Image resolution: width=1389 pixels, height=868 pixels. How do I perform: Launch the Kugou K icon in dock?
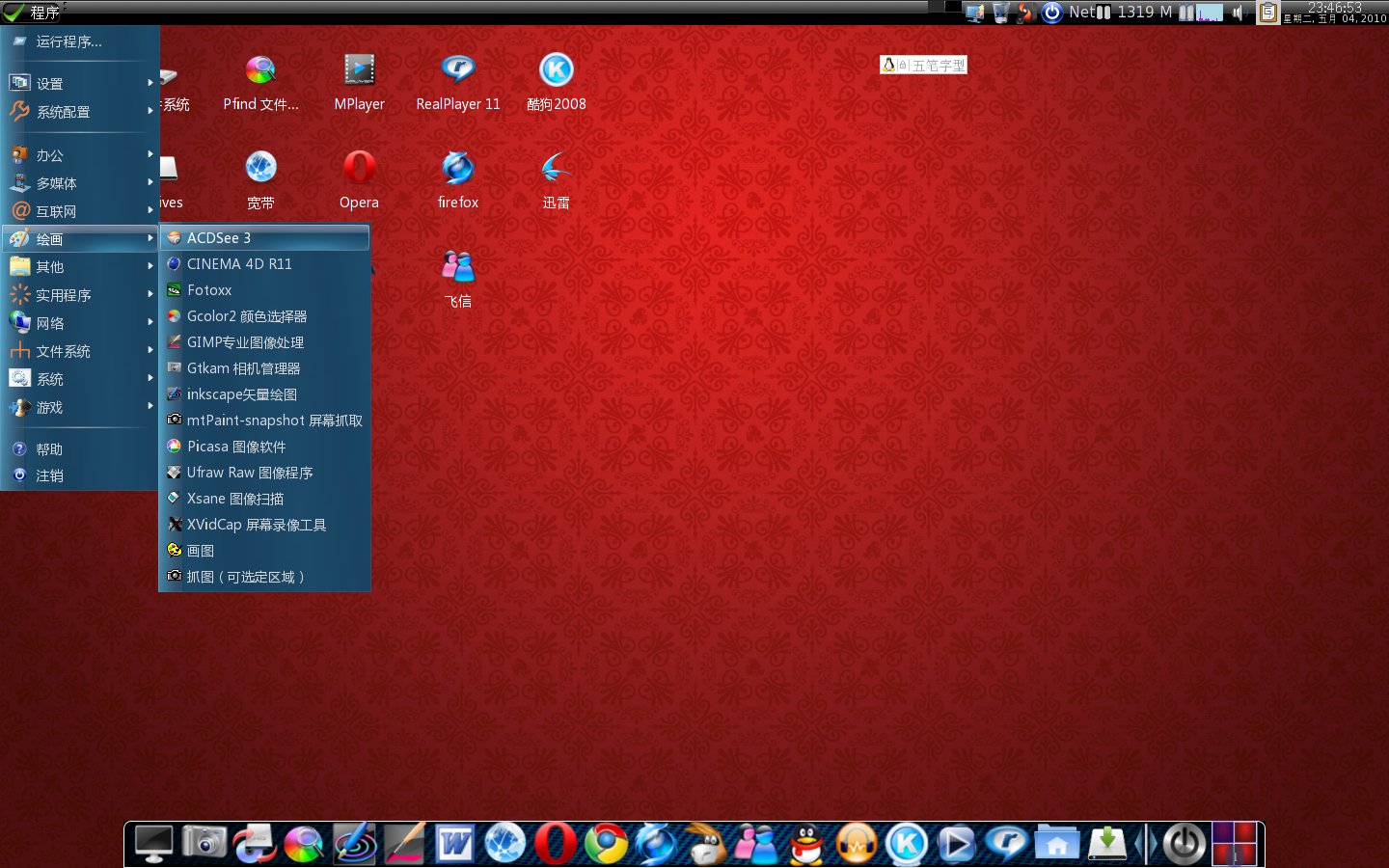point(906,845)
